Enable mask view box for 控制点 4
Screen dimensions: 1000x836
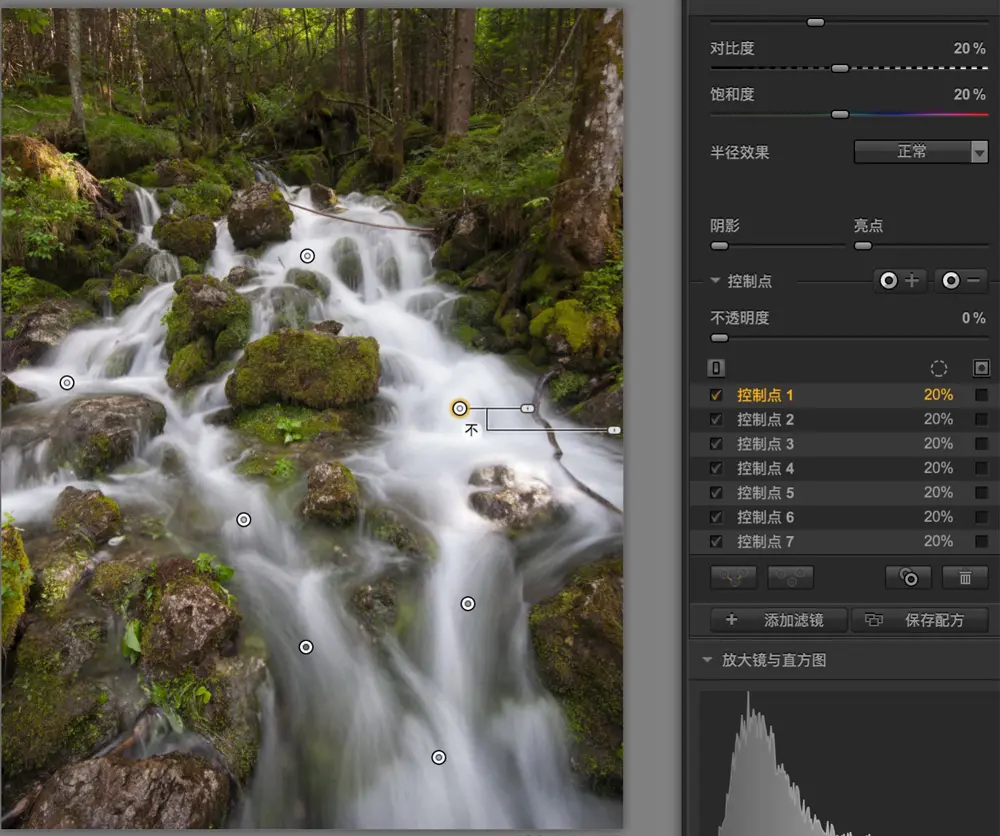[982, 468]
